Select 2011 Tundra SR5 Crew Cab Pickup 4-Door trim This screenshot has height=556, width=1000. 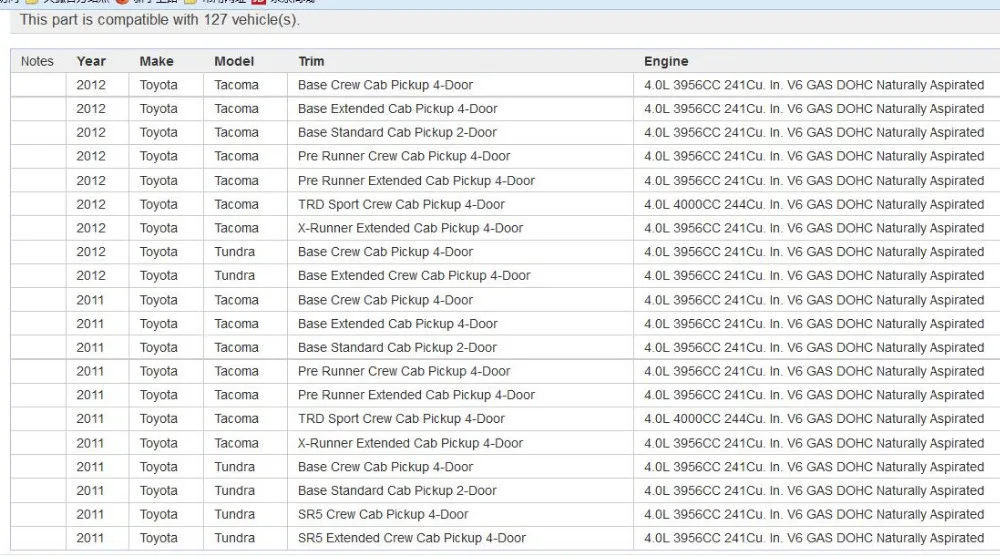383,514
